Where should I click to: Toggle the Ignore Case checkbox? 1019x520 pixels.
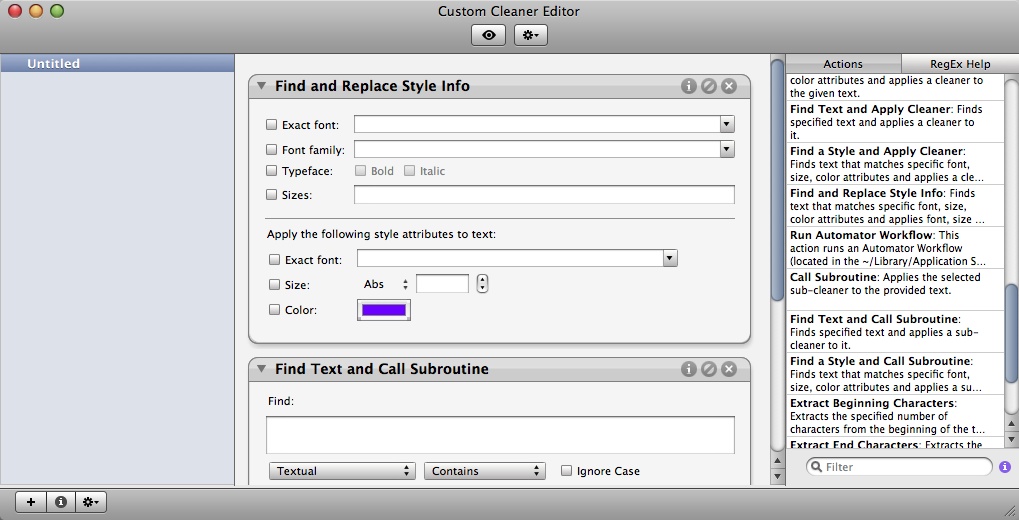[x=567, y=471]
